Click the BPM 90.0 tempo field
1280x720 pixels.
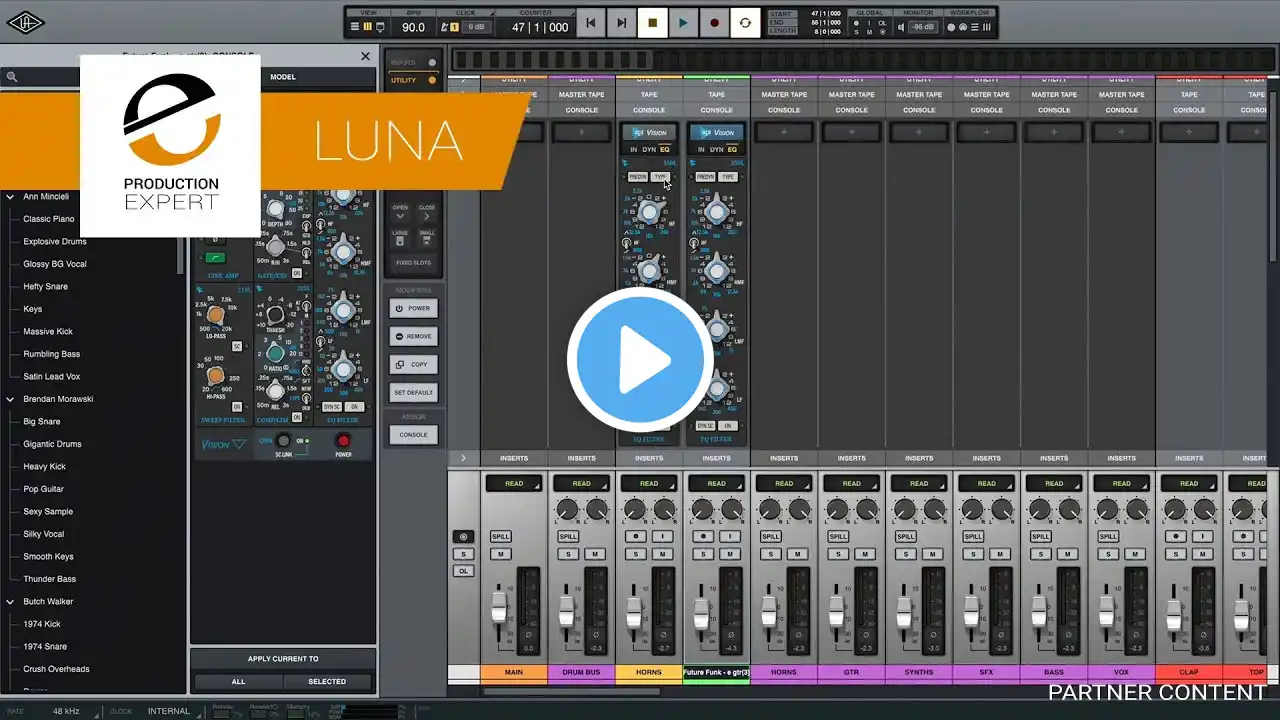[413, 27]
